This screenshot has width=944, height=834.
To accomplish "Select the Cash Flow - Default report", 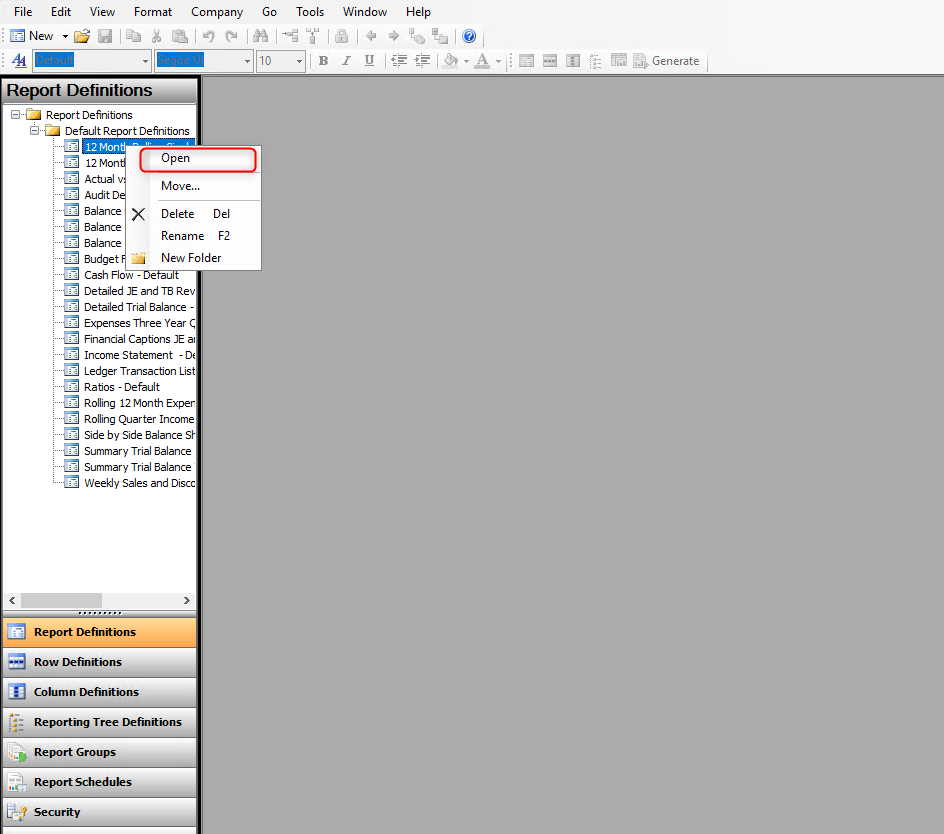I will click(131, 275).
